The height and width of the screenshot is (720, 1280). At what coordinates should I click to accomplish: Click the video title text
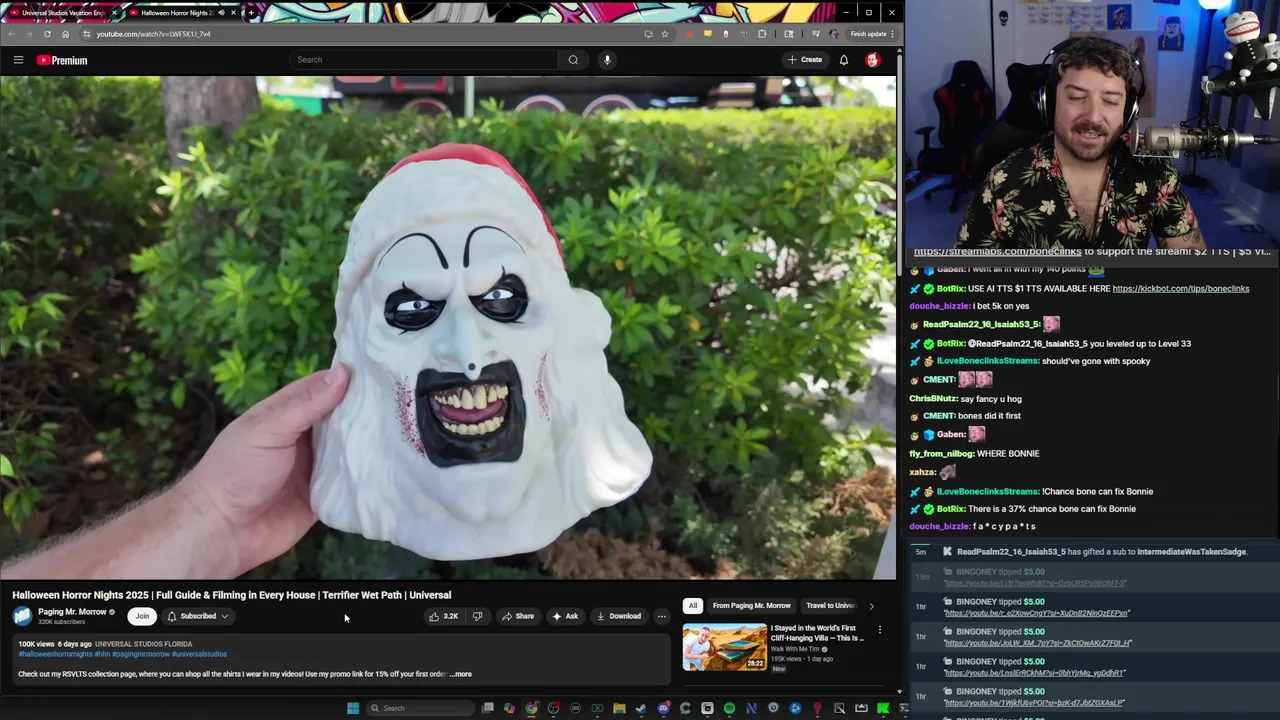click(x=232, y=595)
